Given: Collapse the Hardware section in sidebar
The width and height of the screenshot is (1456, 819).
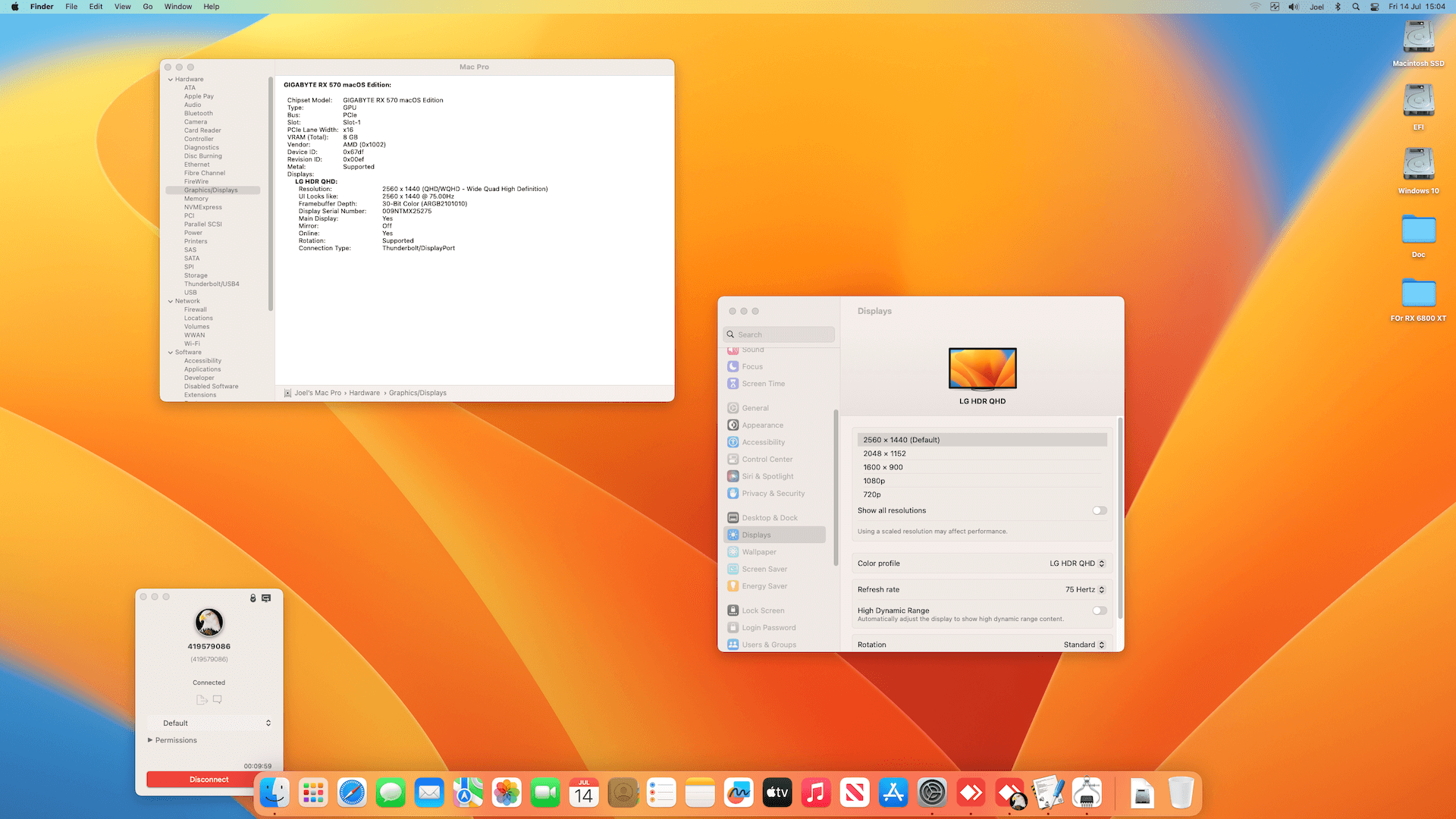Looking at the screenshot, I should click(x=171, y=80).
